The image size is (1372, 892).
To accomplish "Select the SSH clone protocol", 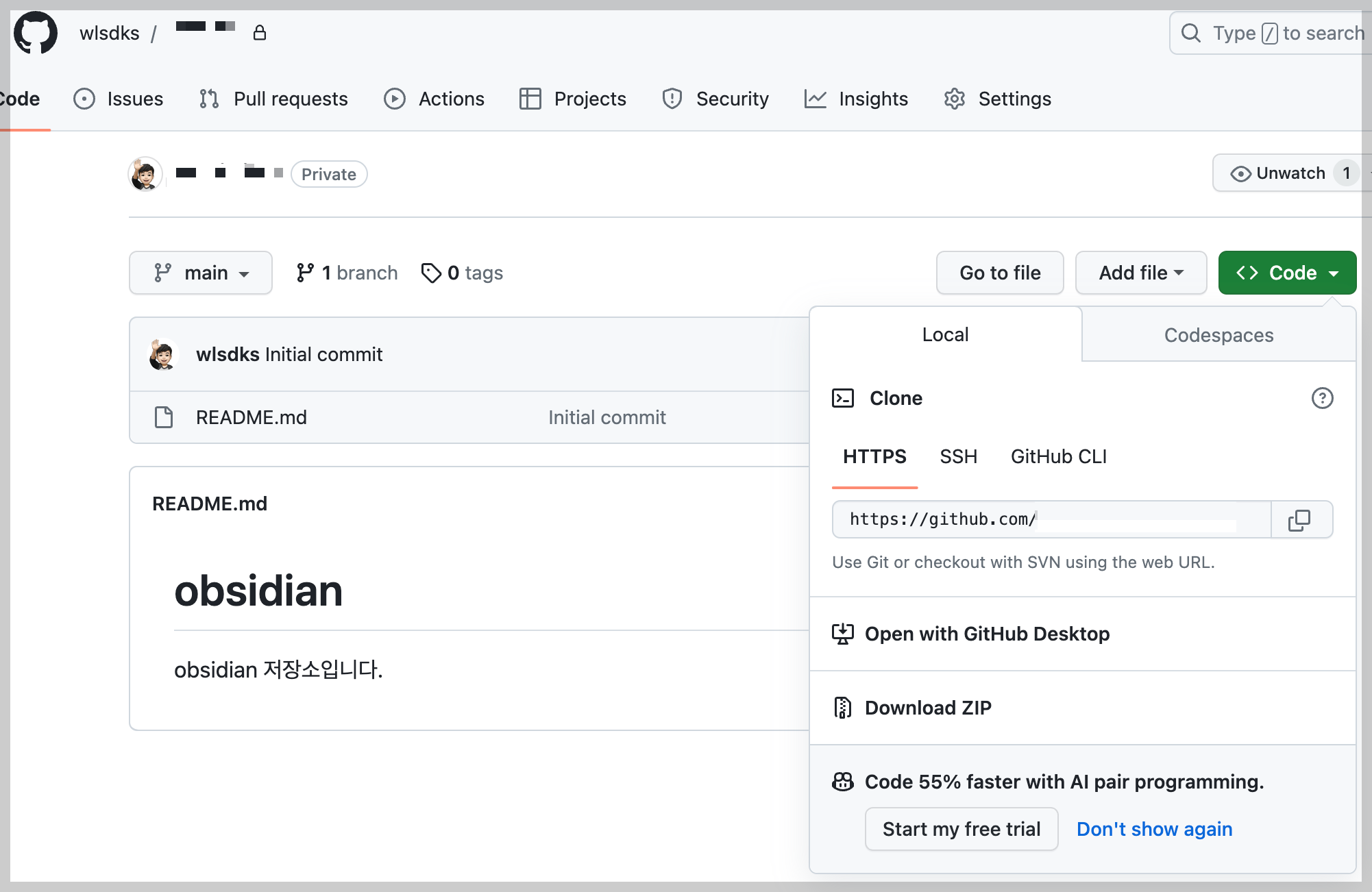I will tap(958, 456).
